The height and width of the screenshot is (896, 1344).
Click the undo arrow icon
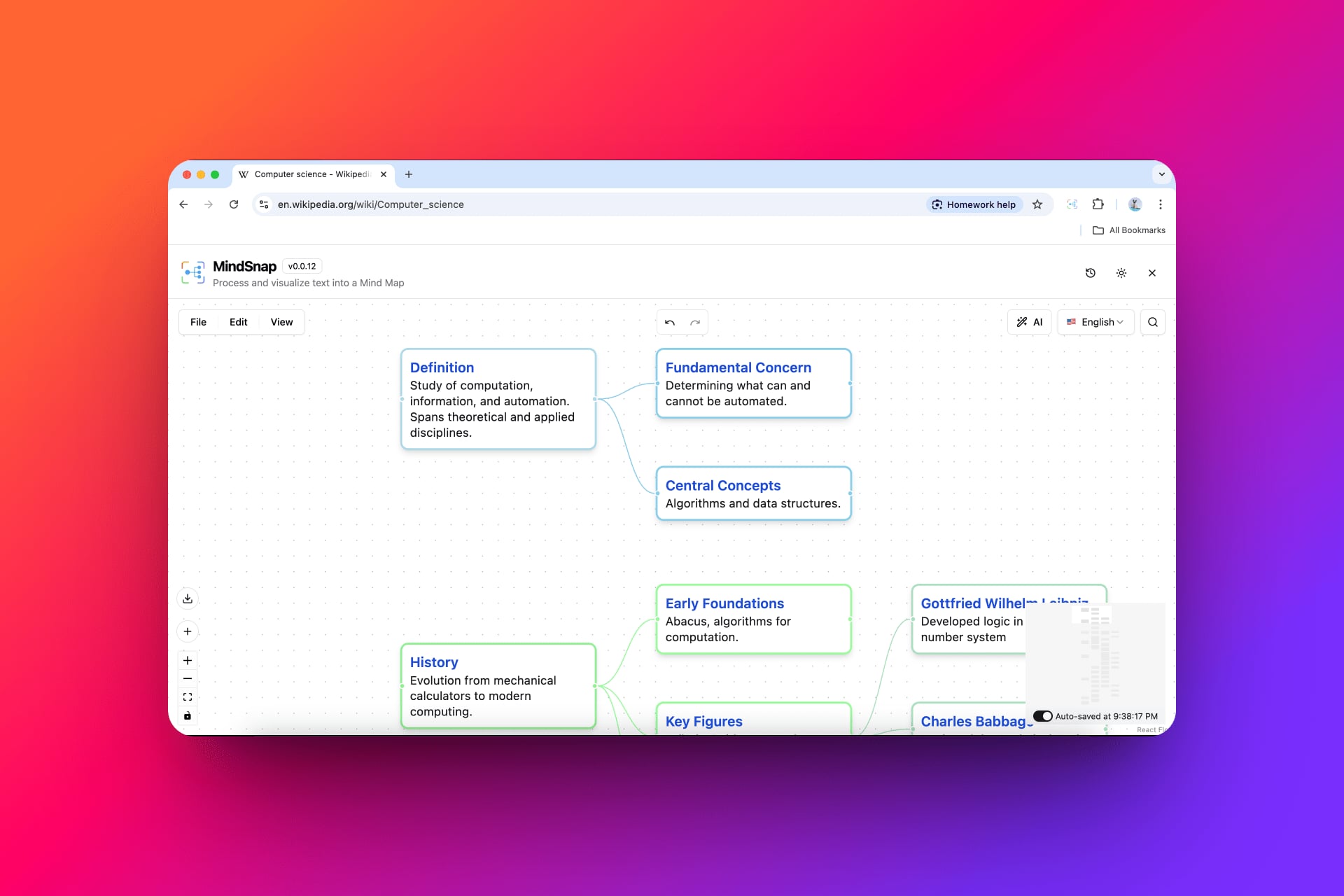tap(670, 323)
